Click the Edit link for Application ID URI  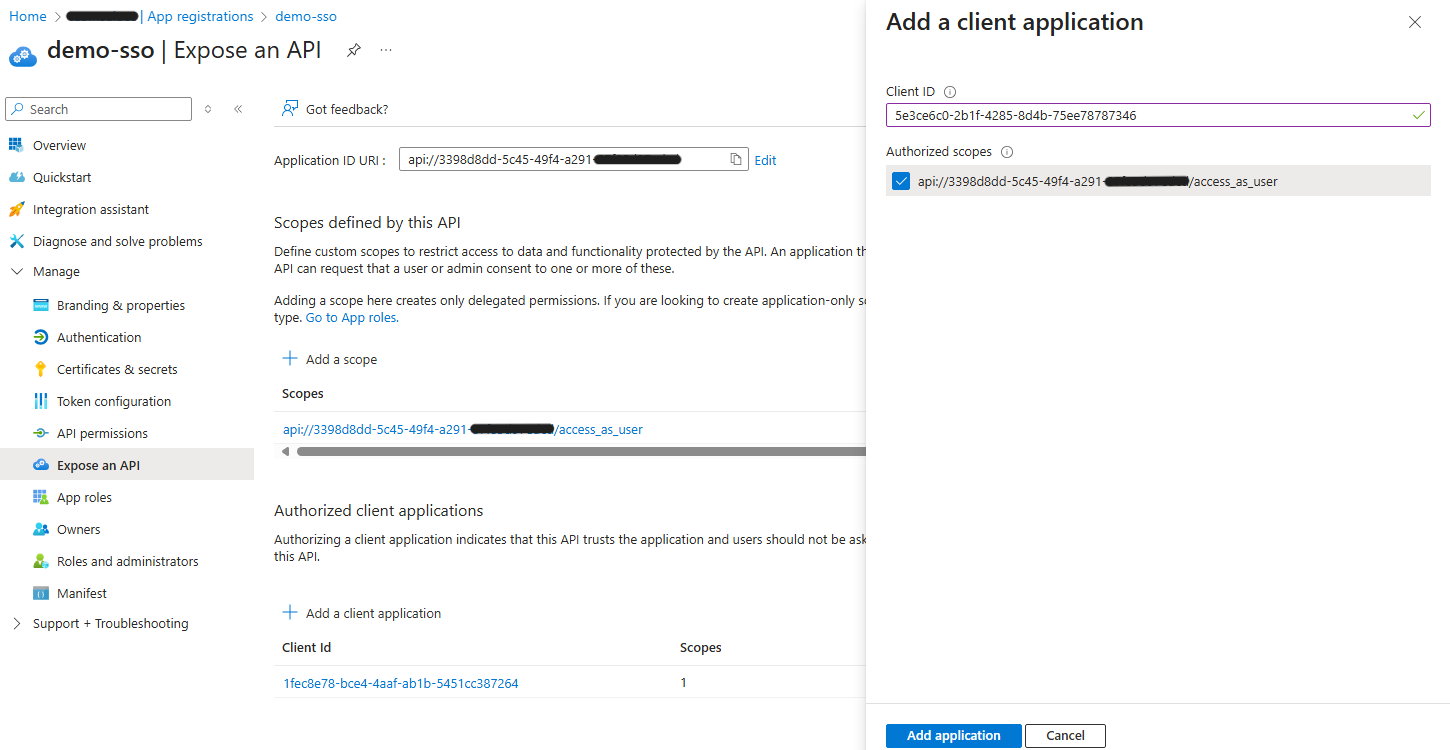click(x=765, y=160)
